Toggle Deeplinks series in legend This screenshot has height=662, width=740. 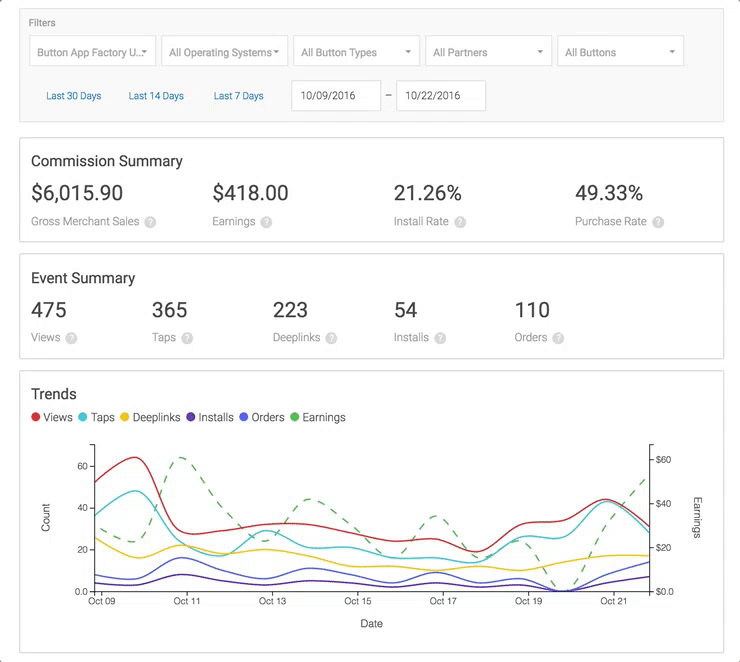[x=150, y=417]
